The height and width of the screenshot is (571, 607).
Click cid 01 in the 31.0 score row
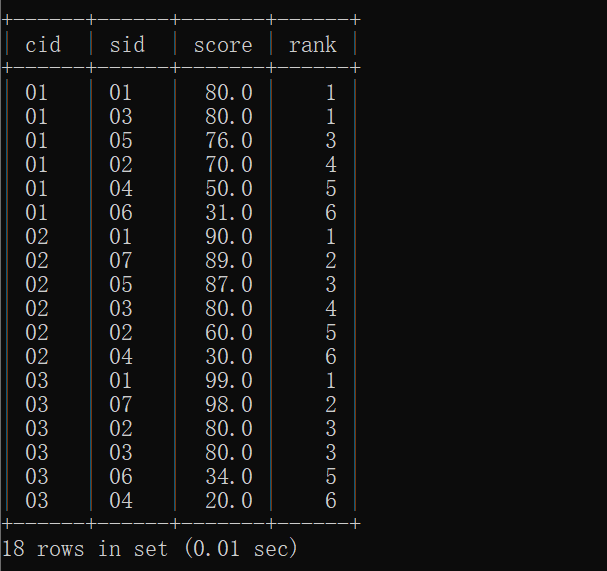(x=37, y=213)
